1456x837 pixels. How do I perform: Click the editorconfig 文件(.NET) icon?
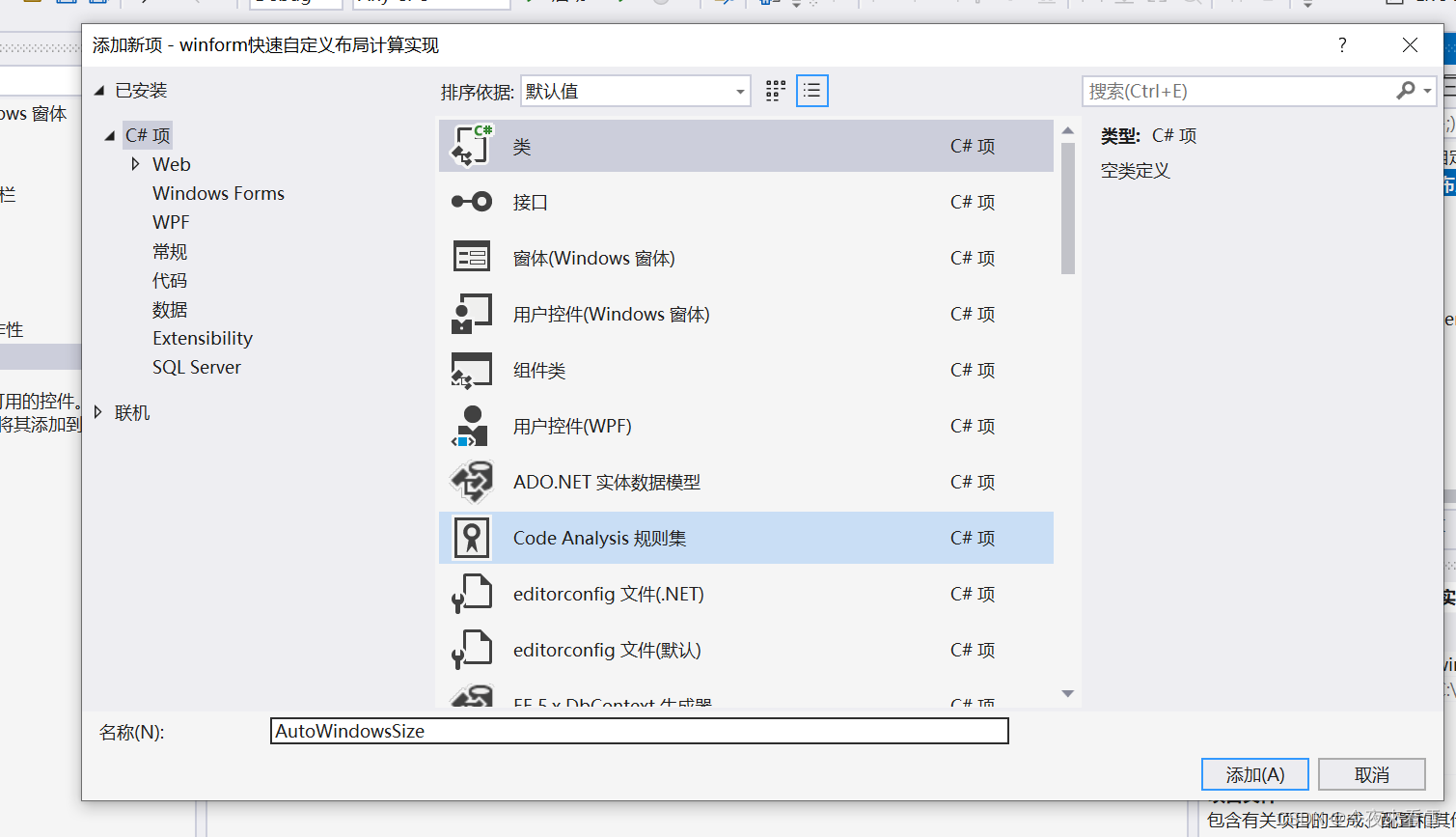pyautogui.click(x=472, y=594)
